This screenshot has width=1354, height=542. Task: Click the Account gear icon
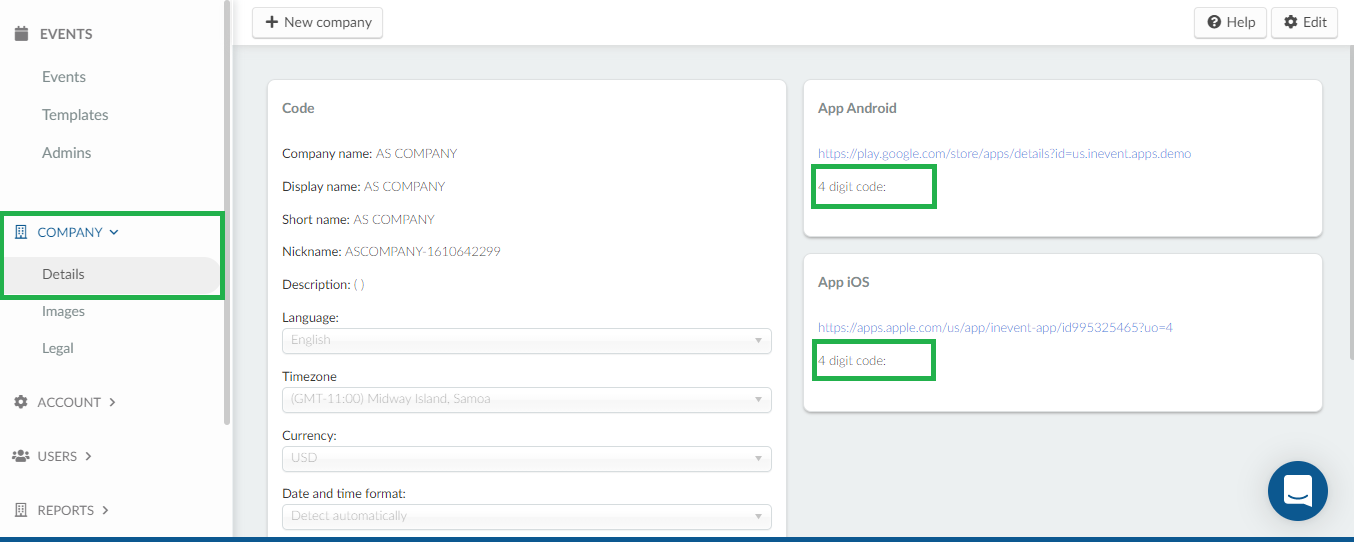click(x=21, y=402)
